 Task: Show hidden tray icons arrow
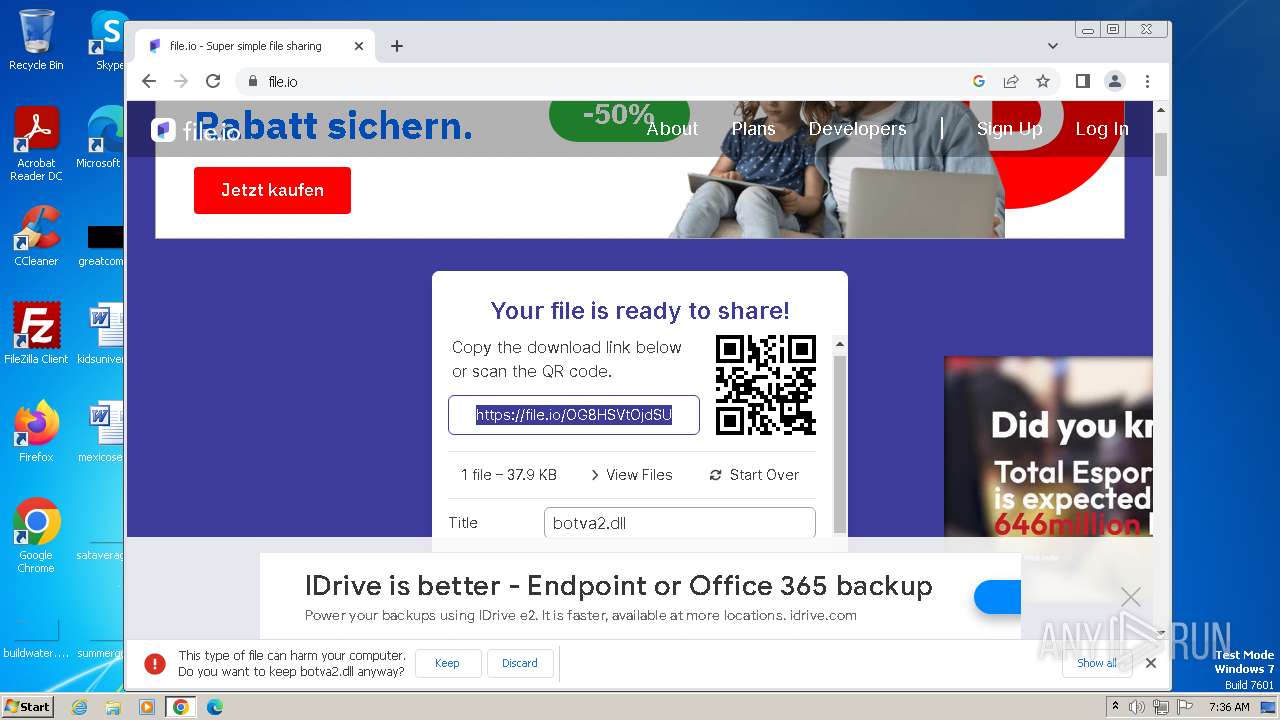click(x=1116, y=707)
